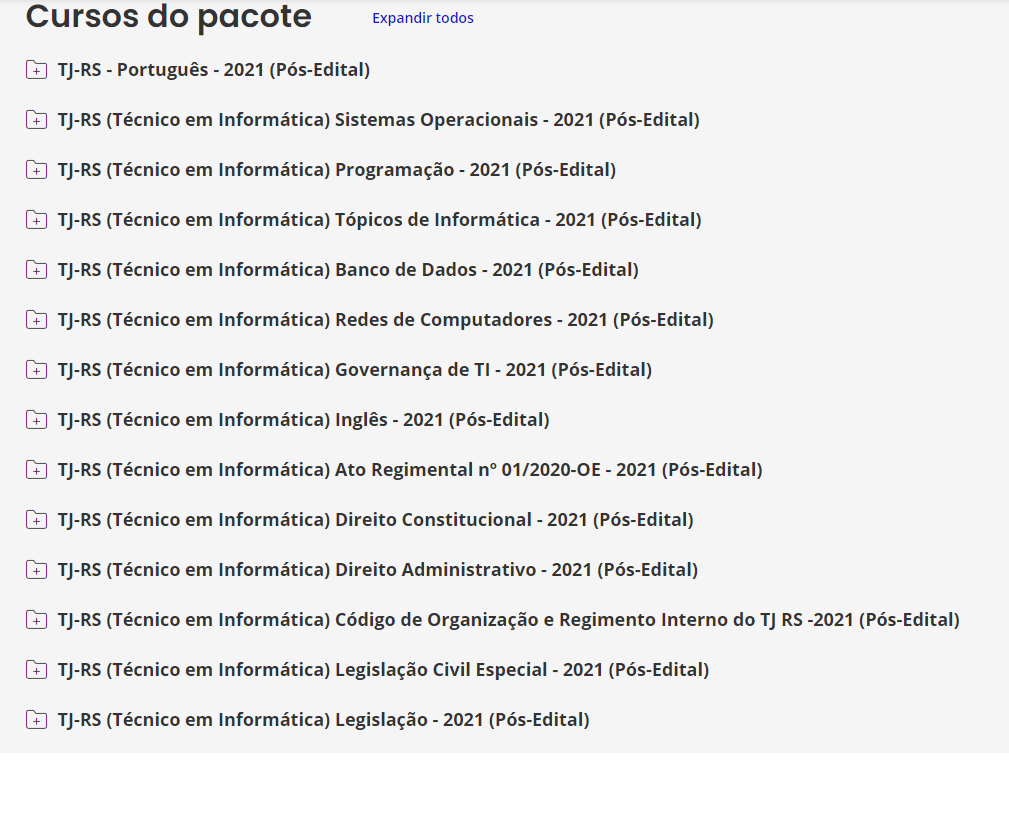
Task: Expand folder icon beside Sistemas Operacionais
Action: (36, 120)
